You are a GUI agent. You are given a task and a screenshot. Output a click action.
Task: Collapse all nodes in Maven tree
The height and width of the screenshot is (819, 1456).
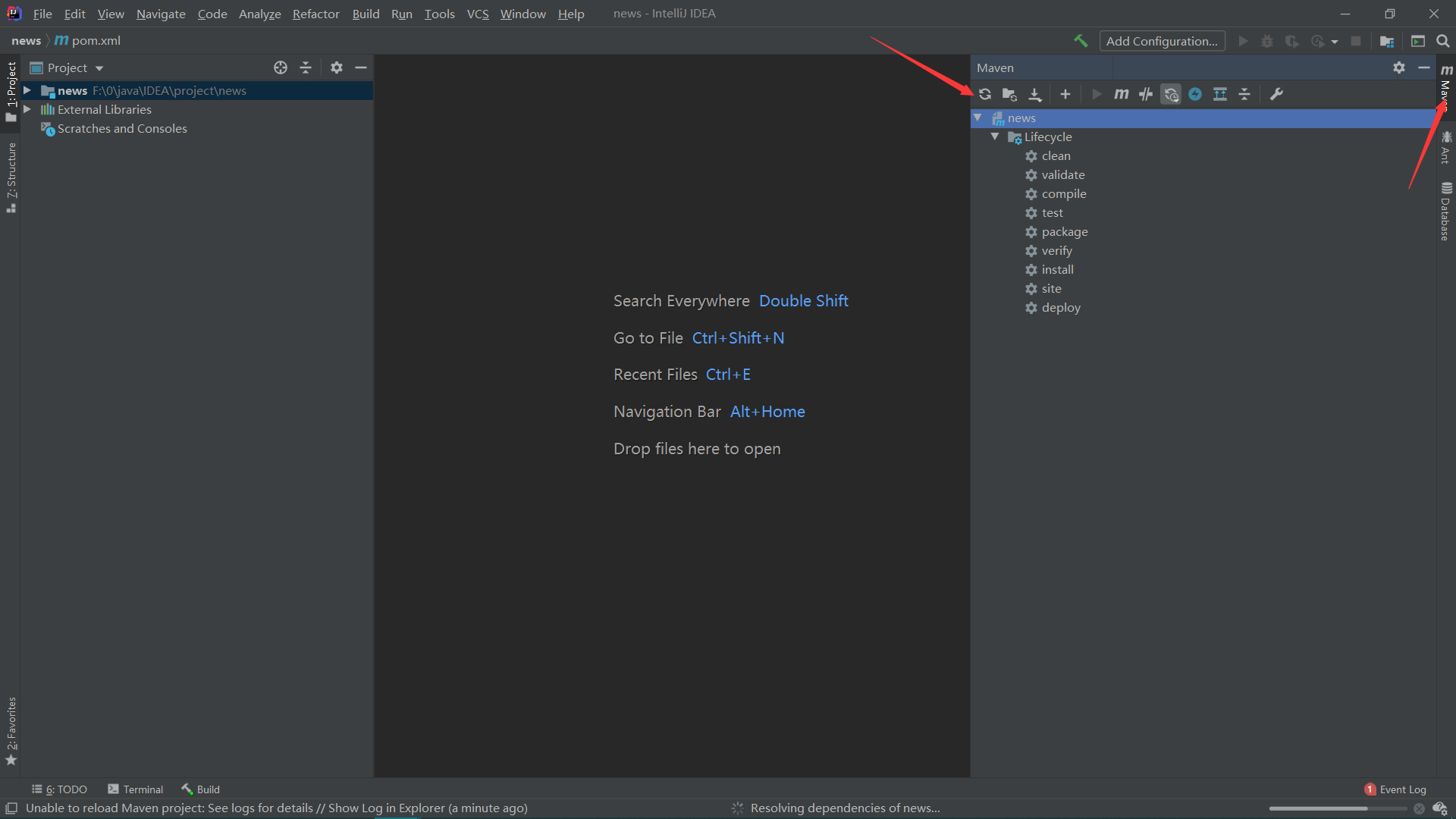1244,94
